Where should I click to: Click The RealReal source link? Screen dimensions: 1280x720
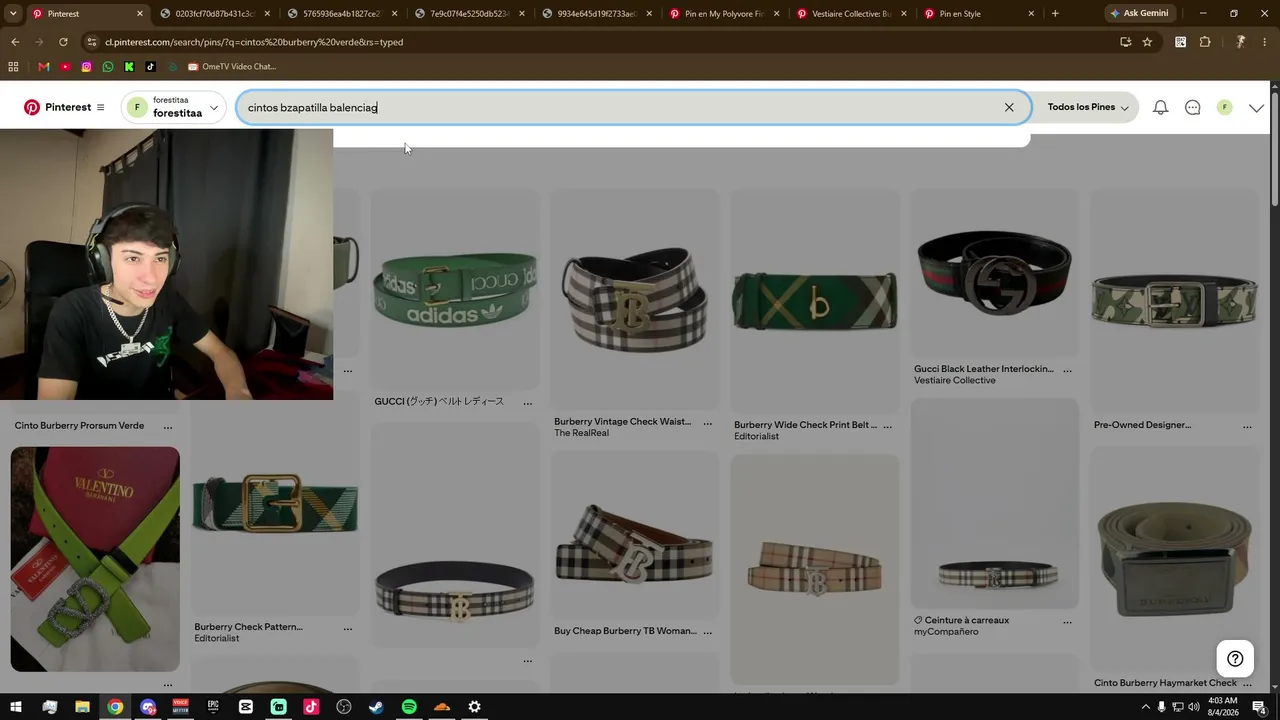point(581,433)
